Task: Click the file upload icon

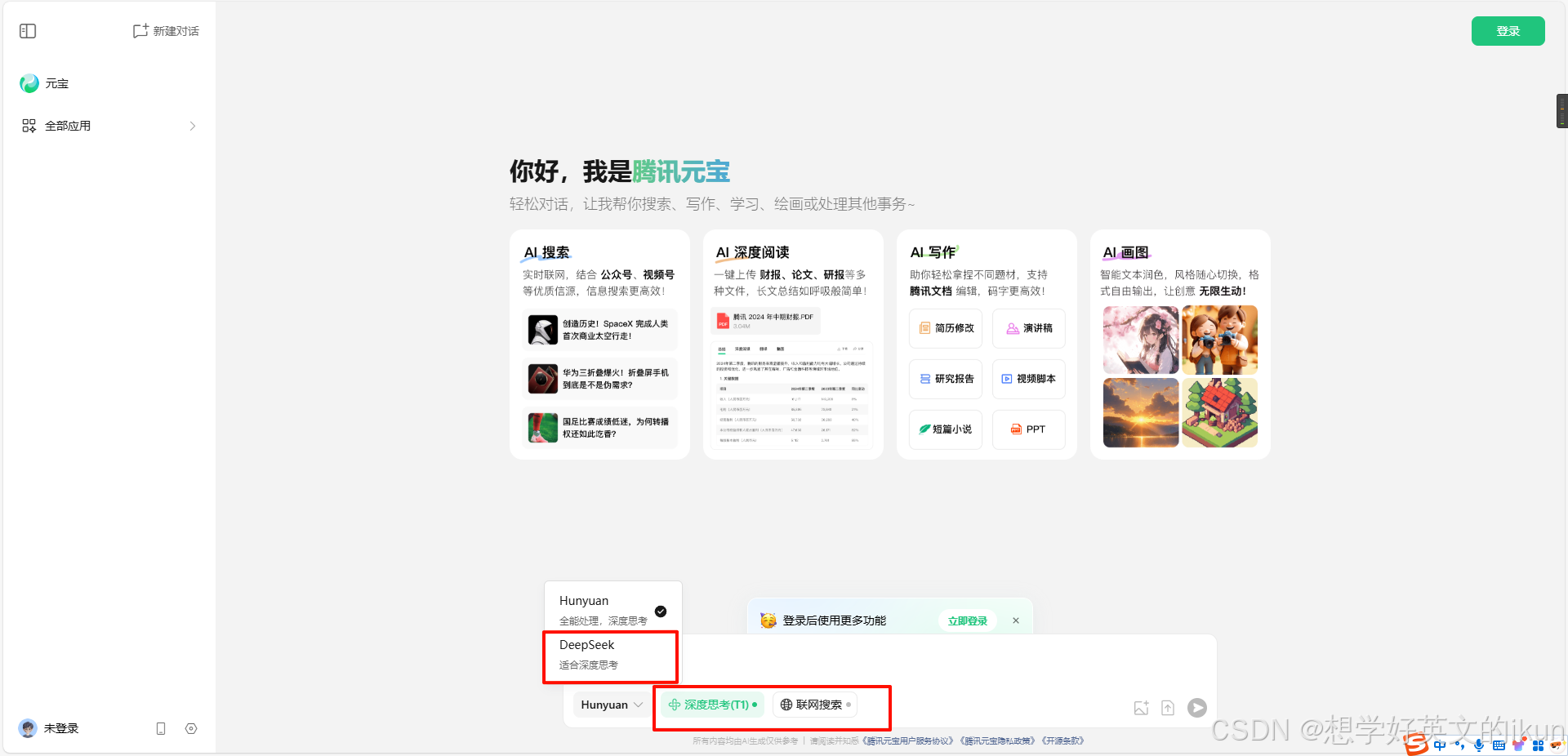Action: tap(1168, 708)
